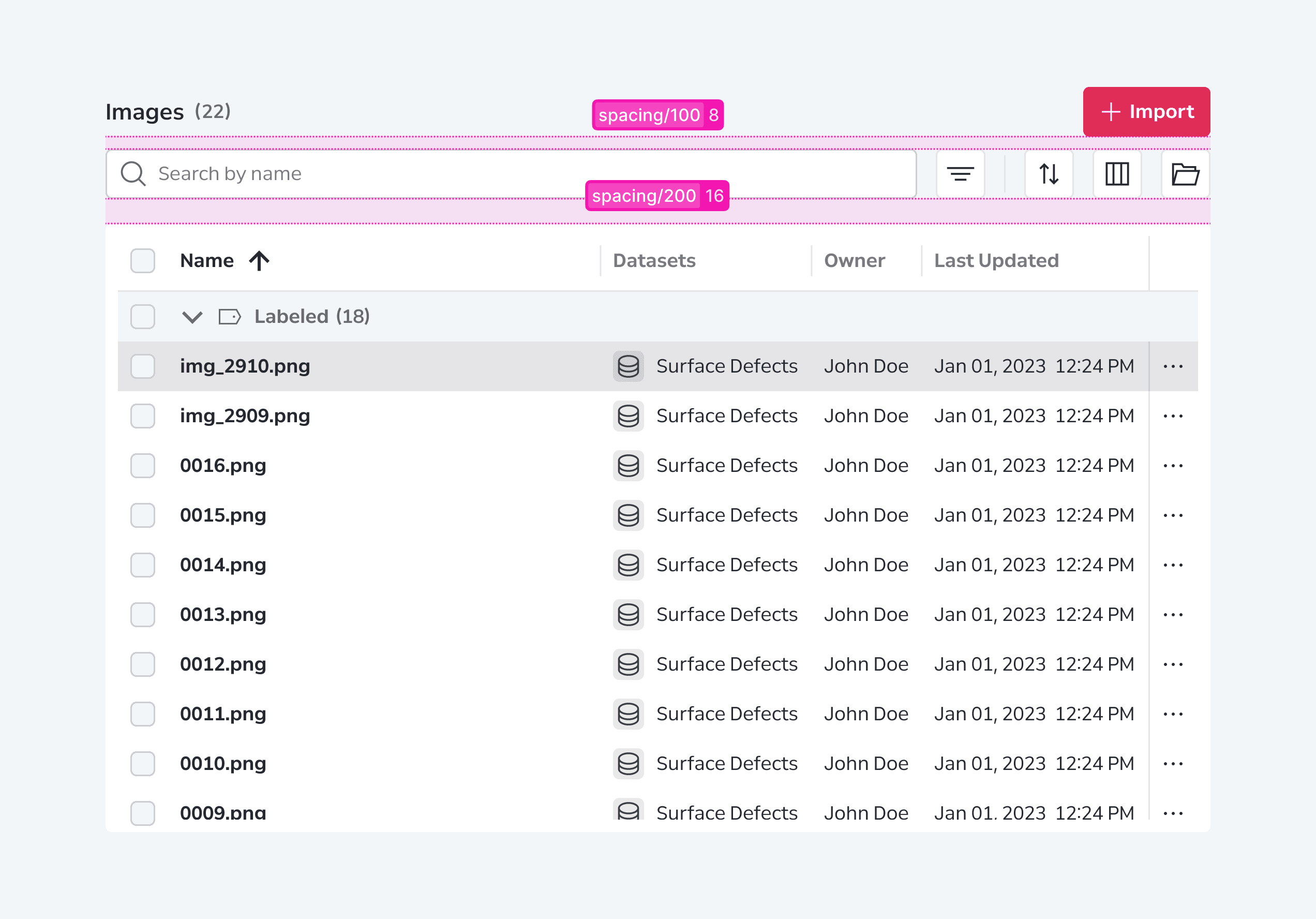Image resolution: width=1316 pixels, height=919 pixels.
Task: Click dataset icon in 0013.png row
Action: pos(628,615)
